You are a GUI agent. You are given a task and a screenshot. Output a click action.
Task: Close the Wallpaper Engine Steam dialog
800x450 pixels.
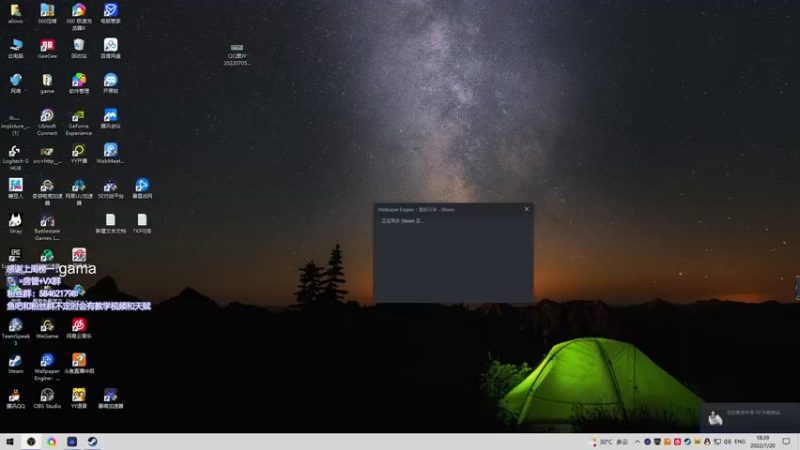point(527,209)
